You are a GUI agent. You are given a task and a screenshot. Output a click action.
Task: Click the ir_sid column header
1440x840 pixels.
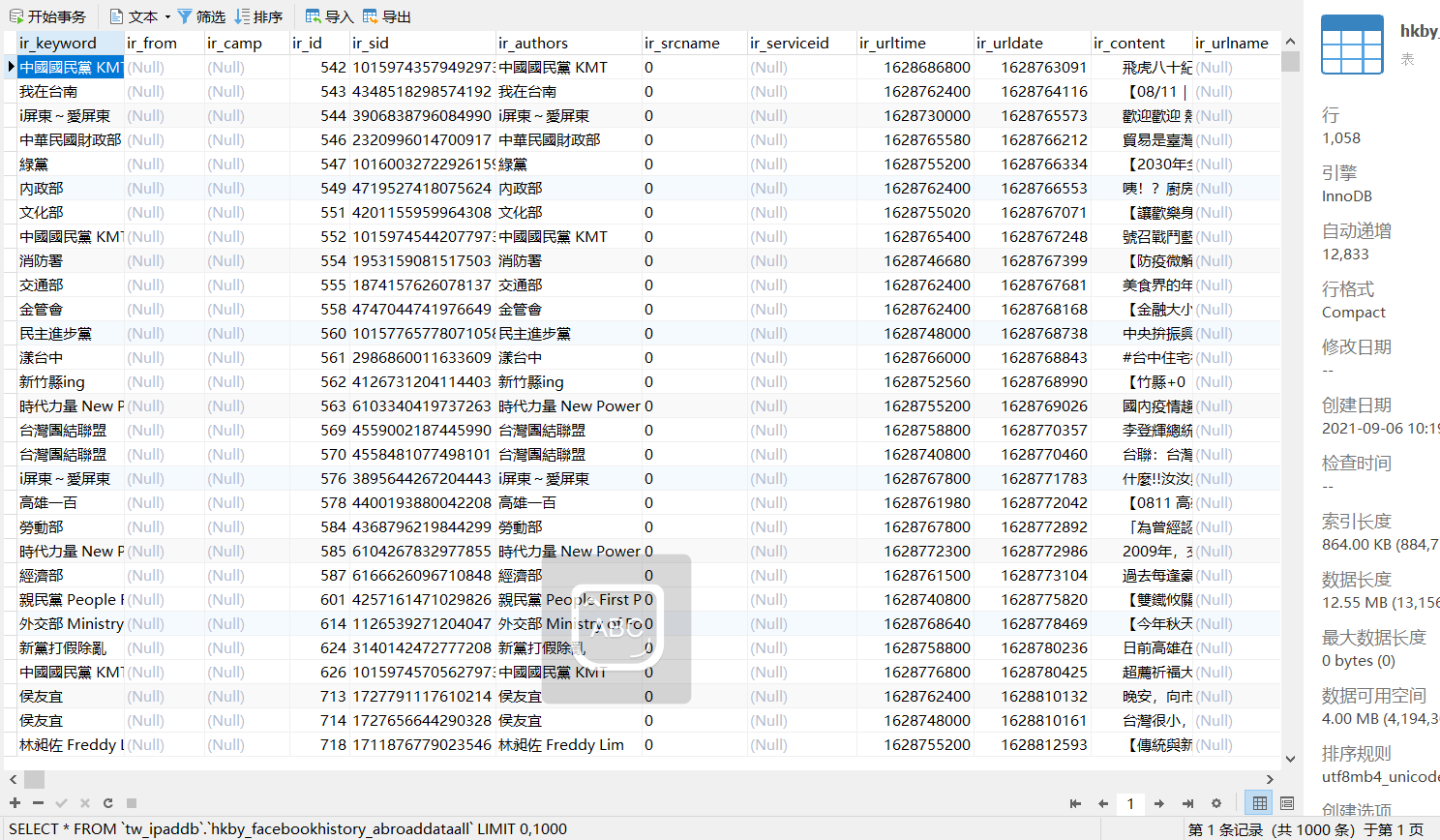[x=422, y=43]
